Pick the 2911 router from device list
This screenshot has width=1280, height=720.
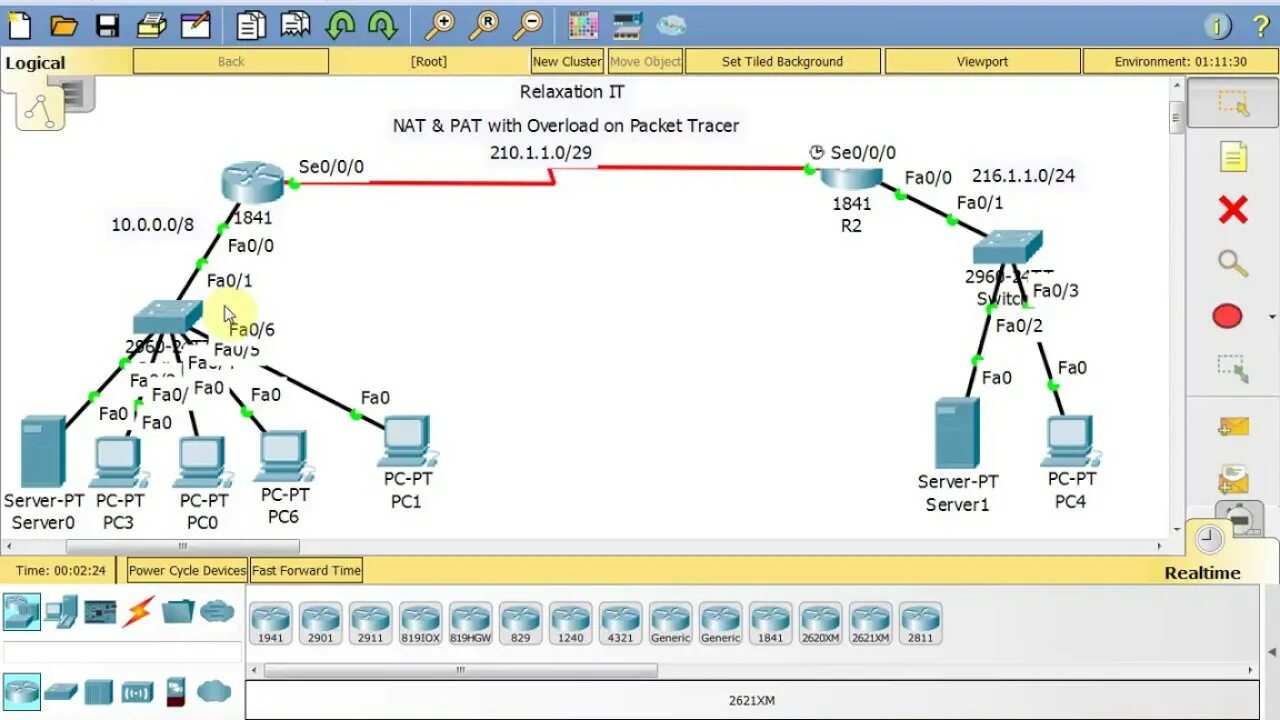click(x=370, y=623)
